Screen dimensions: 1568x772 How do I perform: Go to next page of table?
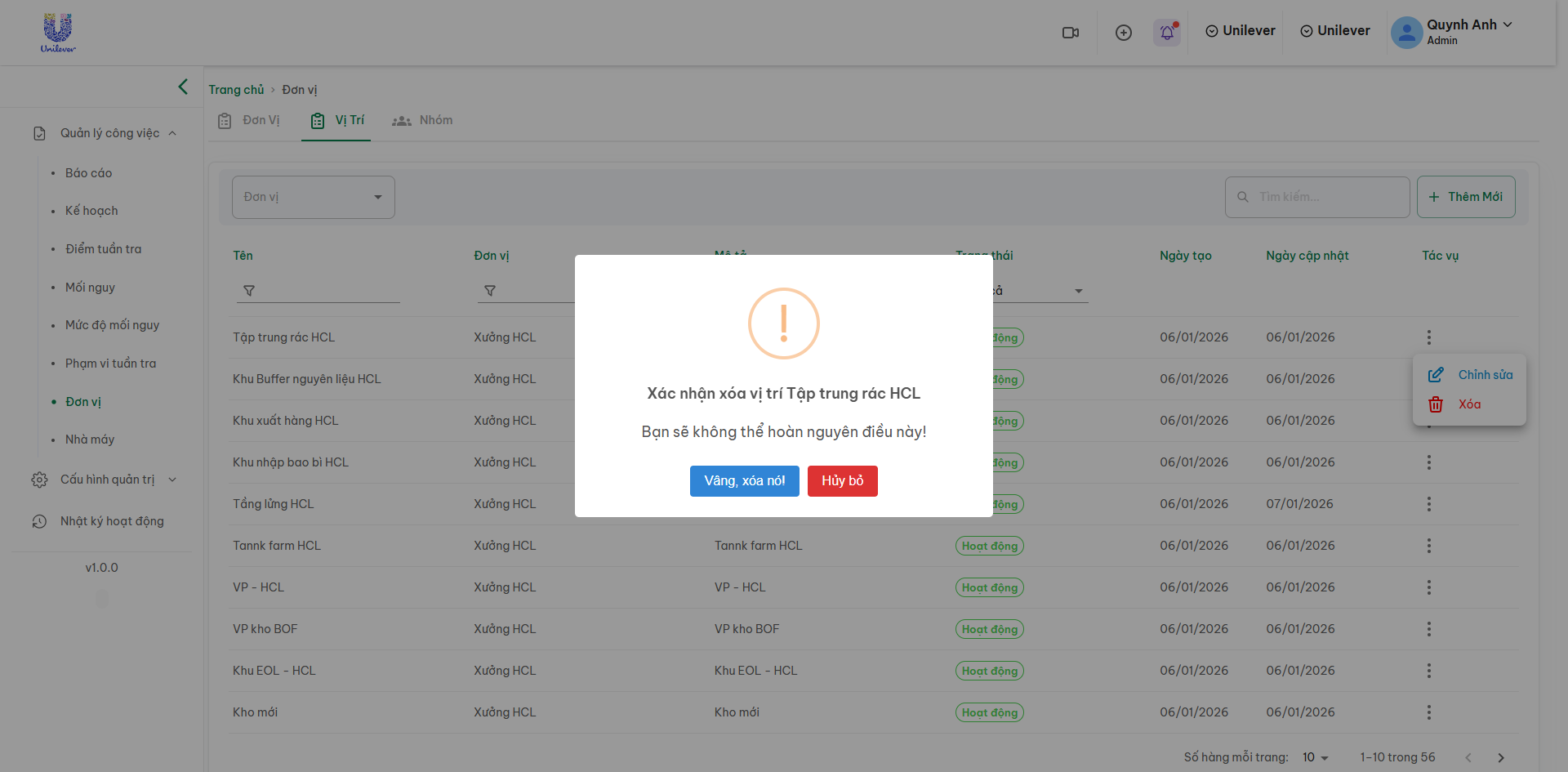click(1500, 757)
